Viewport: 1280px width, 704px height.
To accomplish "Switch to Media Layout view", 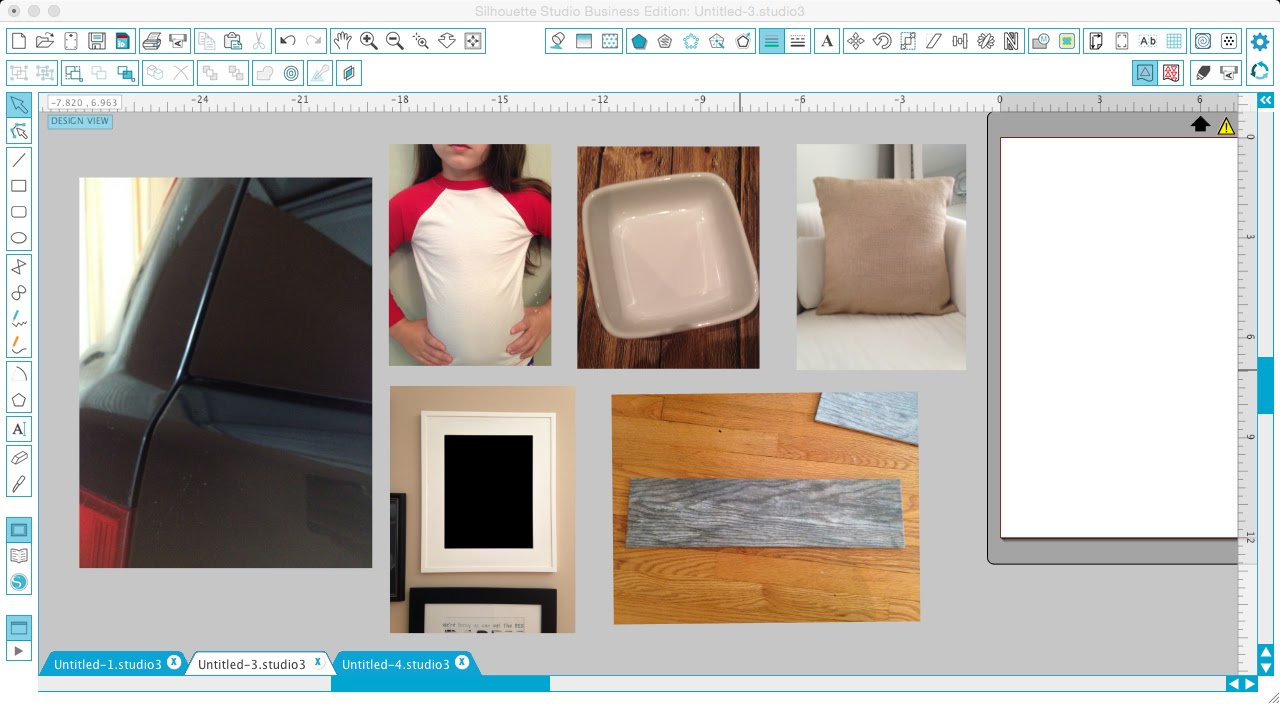I will click(1171, 72).
